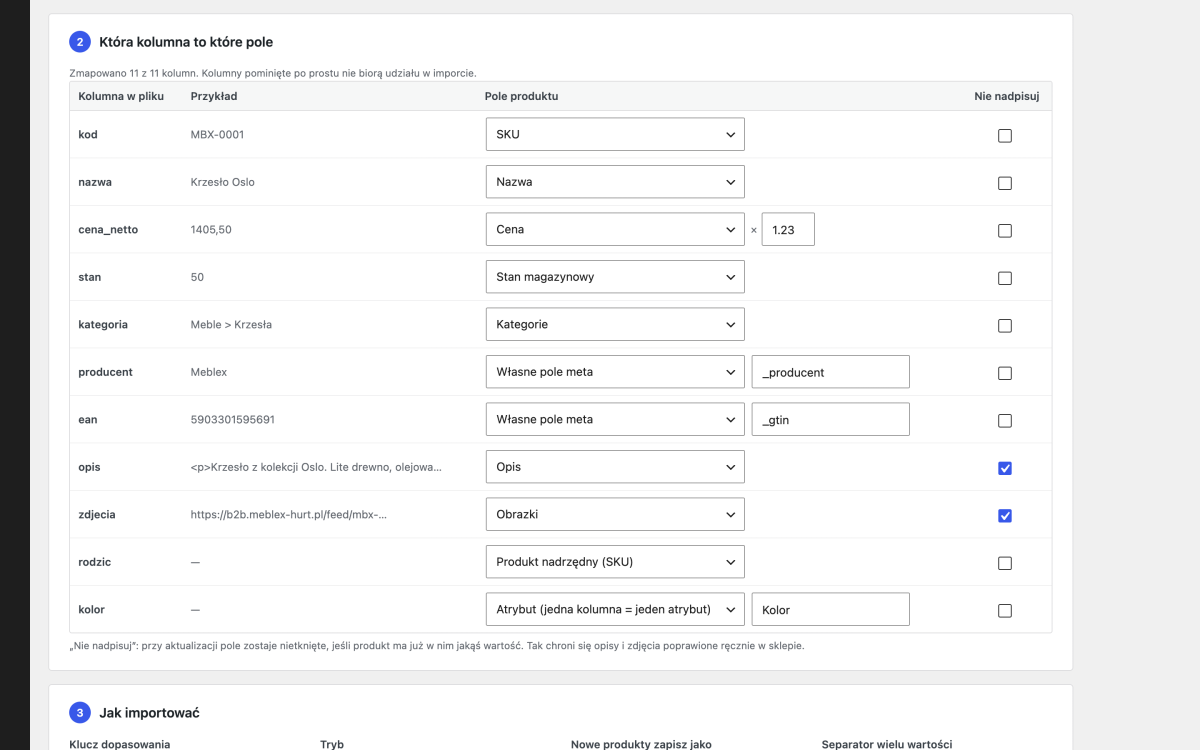Focus the _producent meta key field
This screenshot has width=1200, height=750.
pyautogui.click(x=831, y=372)
